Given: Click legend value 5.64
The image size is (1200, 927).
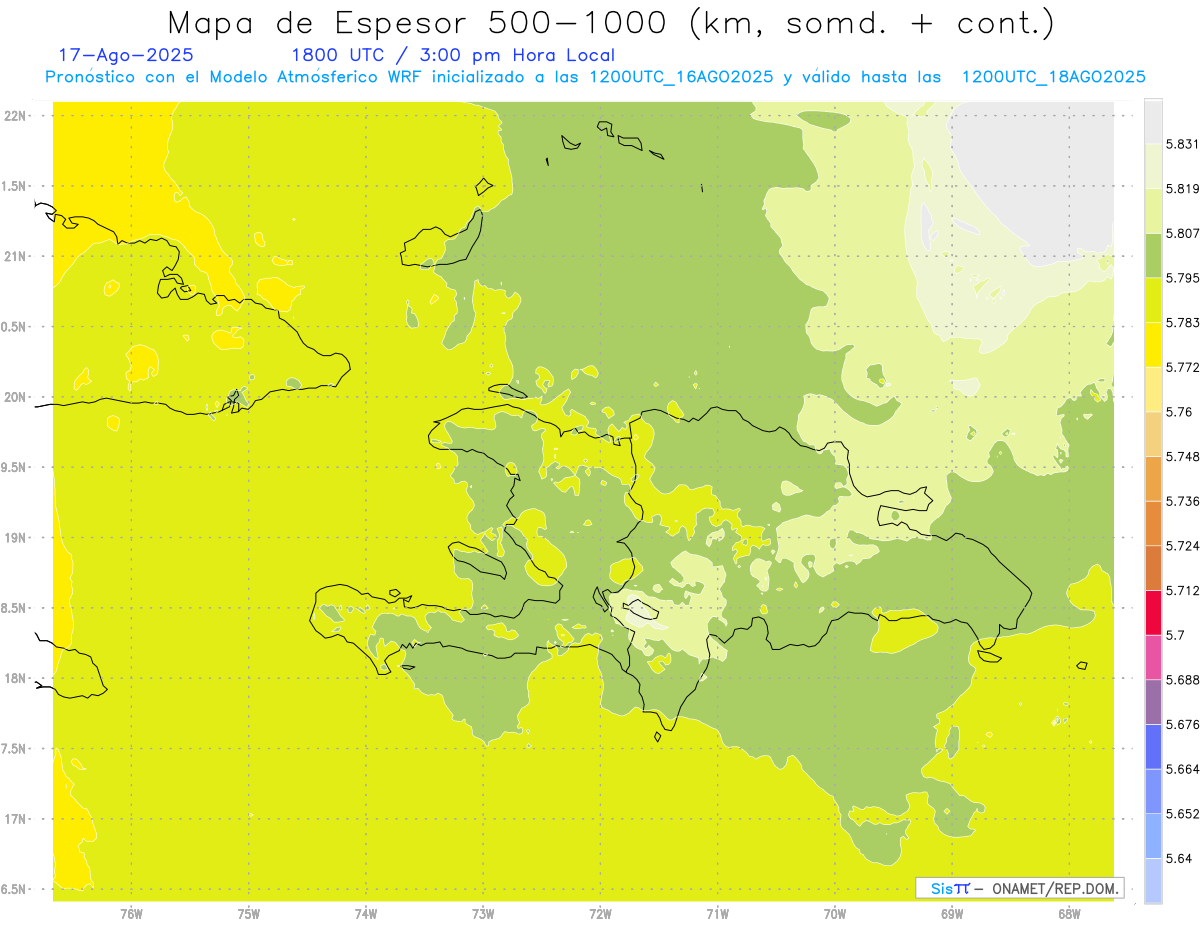Looking at the screenshot, I should pyautogui.click(x=1178, y=858).
